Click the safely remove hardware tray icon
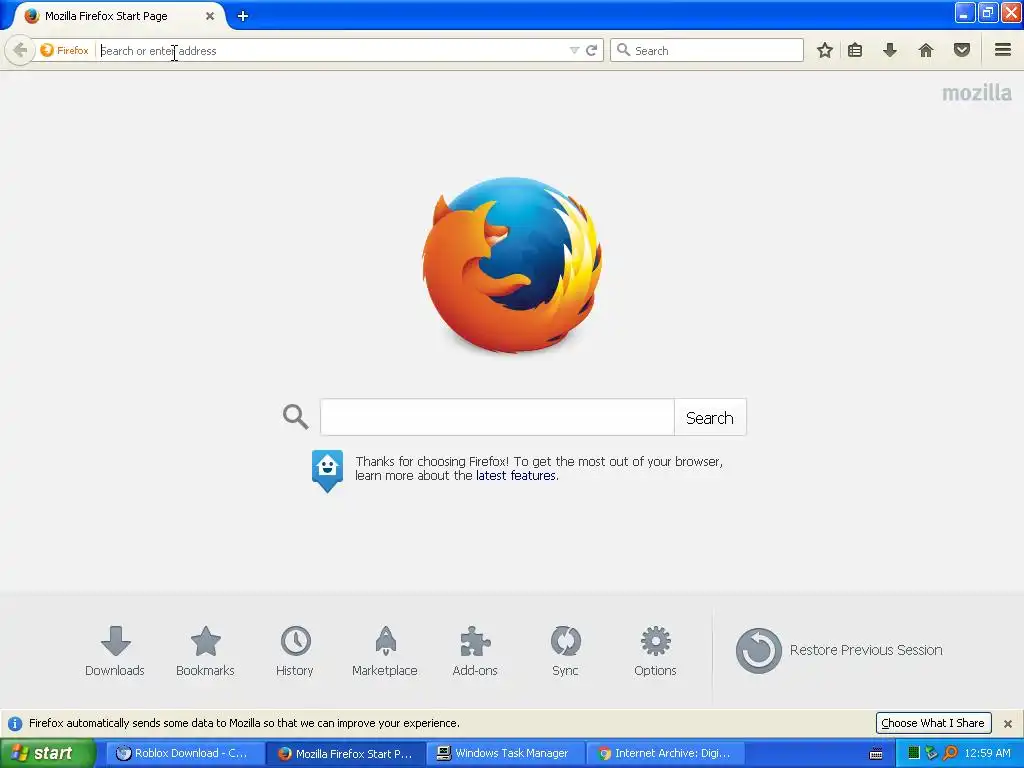 point(932,753)
